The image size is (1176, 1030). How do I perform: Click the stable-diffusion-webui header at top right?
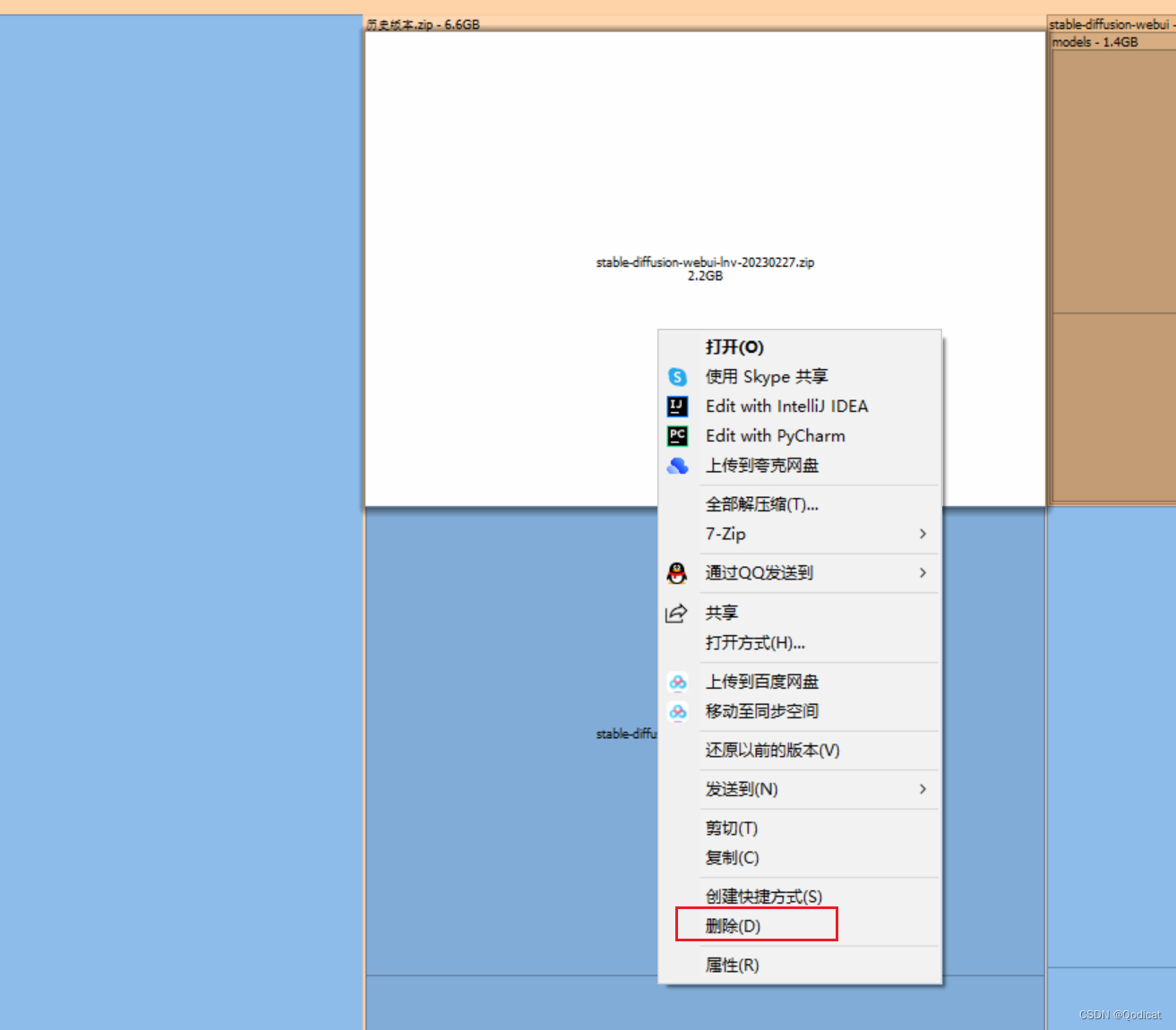pos(1112,24)
